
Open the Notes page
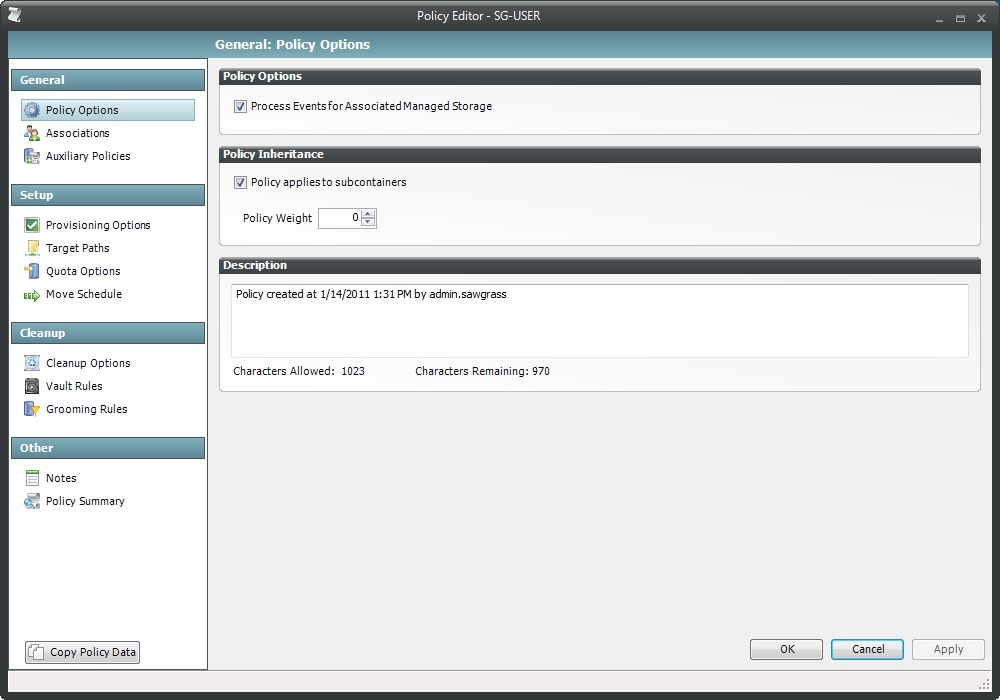tap(61, 478)
